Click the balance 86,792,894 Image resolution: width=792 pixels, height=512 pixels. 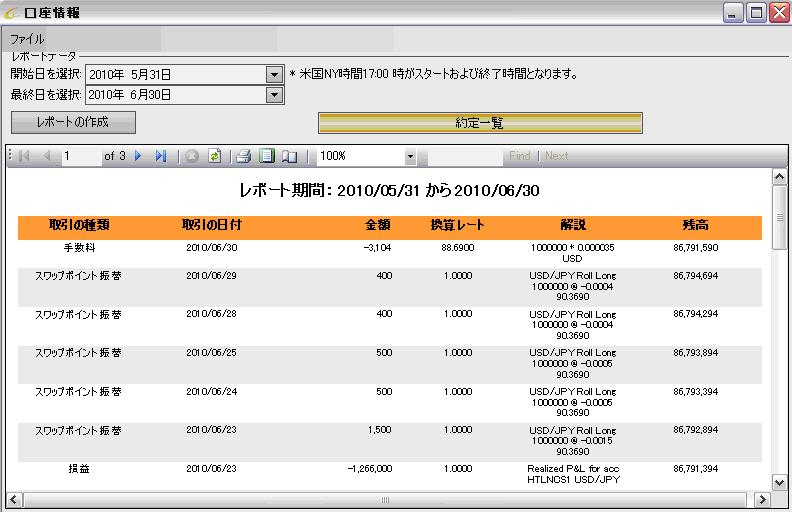[696, 430]
